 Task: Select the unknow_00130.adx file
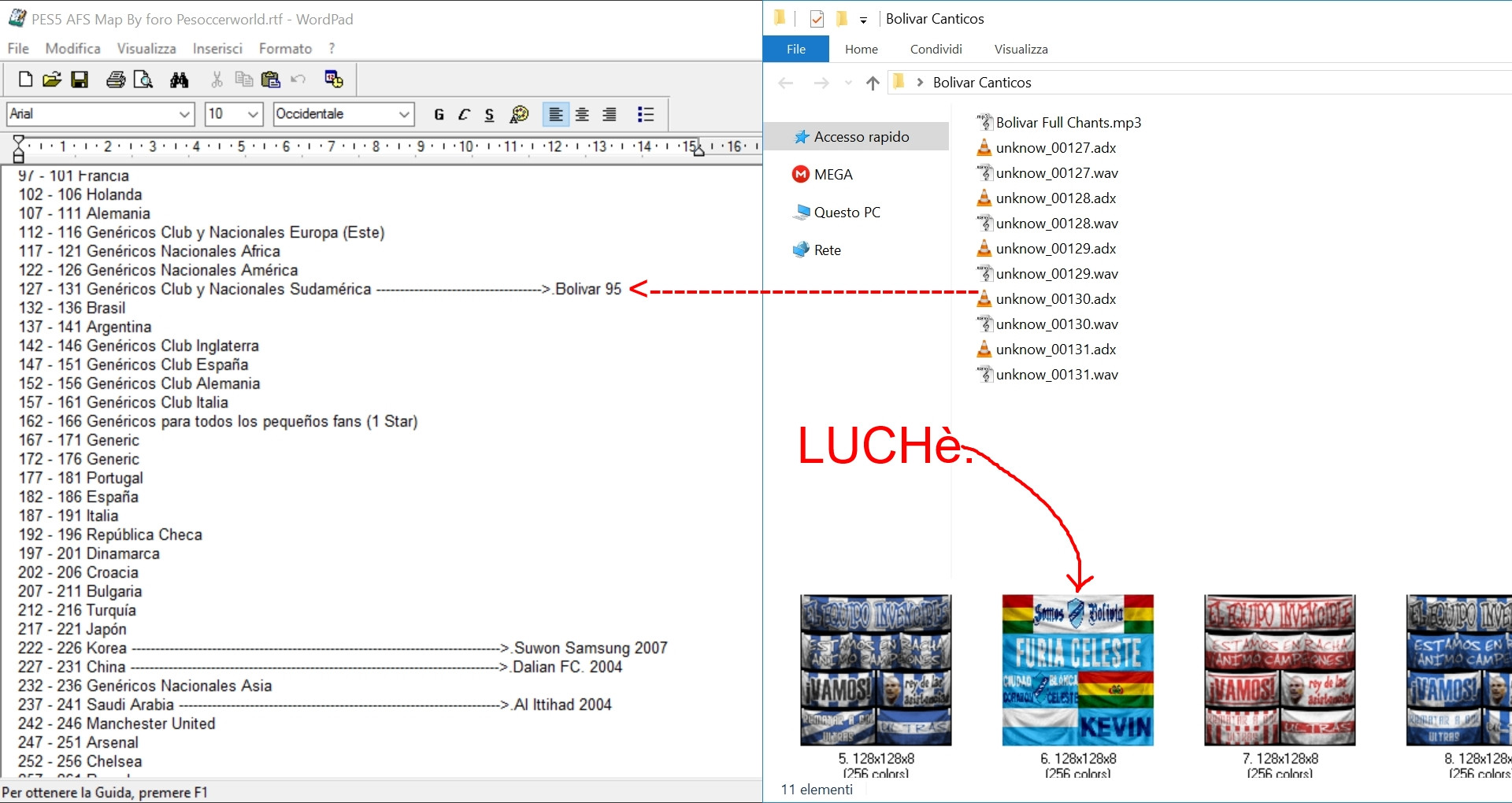click(x=1047, y=299)
